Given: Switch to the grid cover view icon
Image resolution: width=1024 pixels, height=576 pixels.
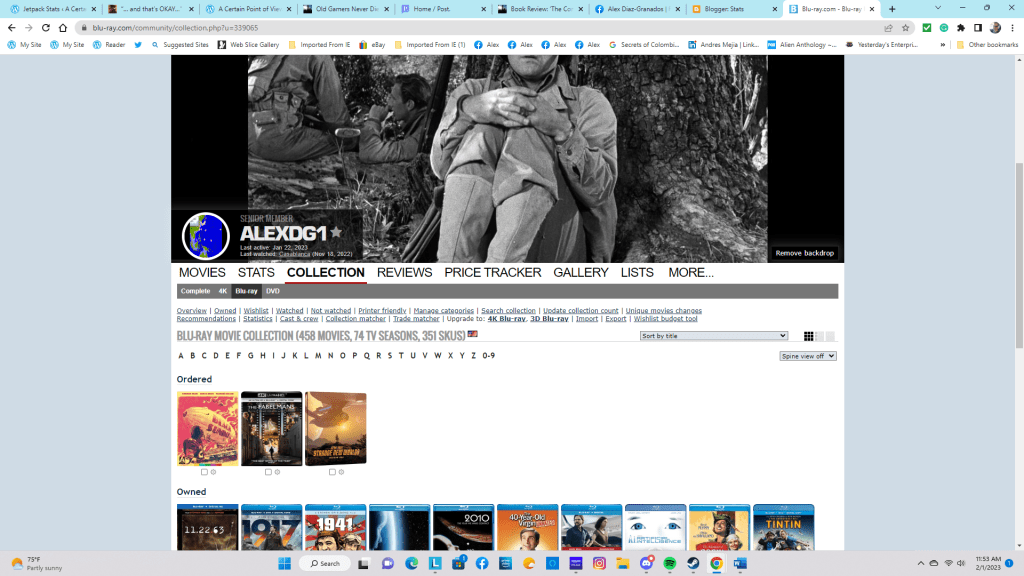Looking at the screenshot, I should [808, 336].
